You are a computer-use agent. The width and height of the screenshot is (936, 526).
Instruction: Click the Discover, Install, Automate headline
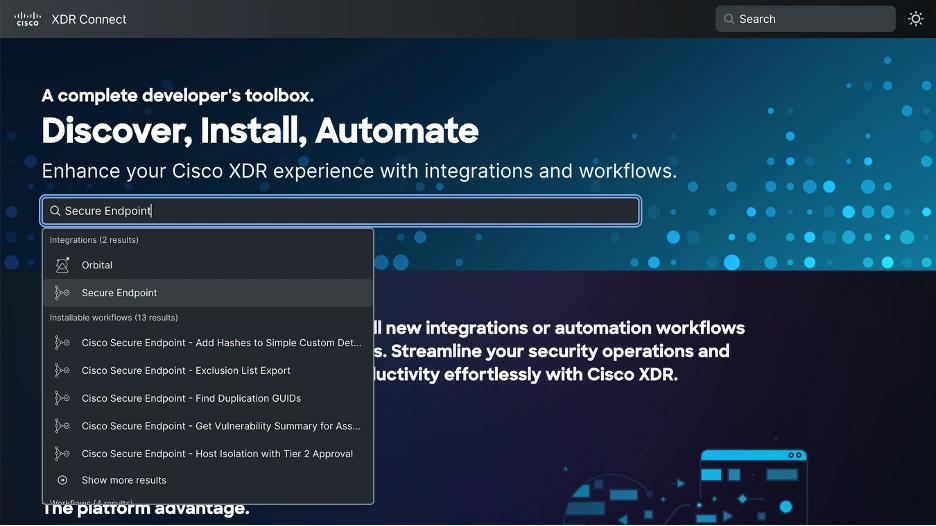tap(260, 131)
